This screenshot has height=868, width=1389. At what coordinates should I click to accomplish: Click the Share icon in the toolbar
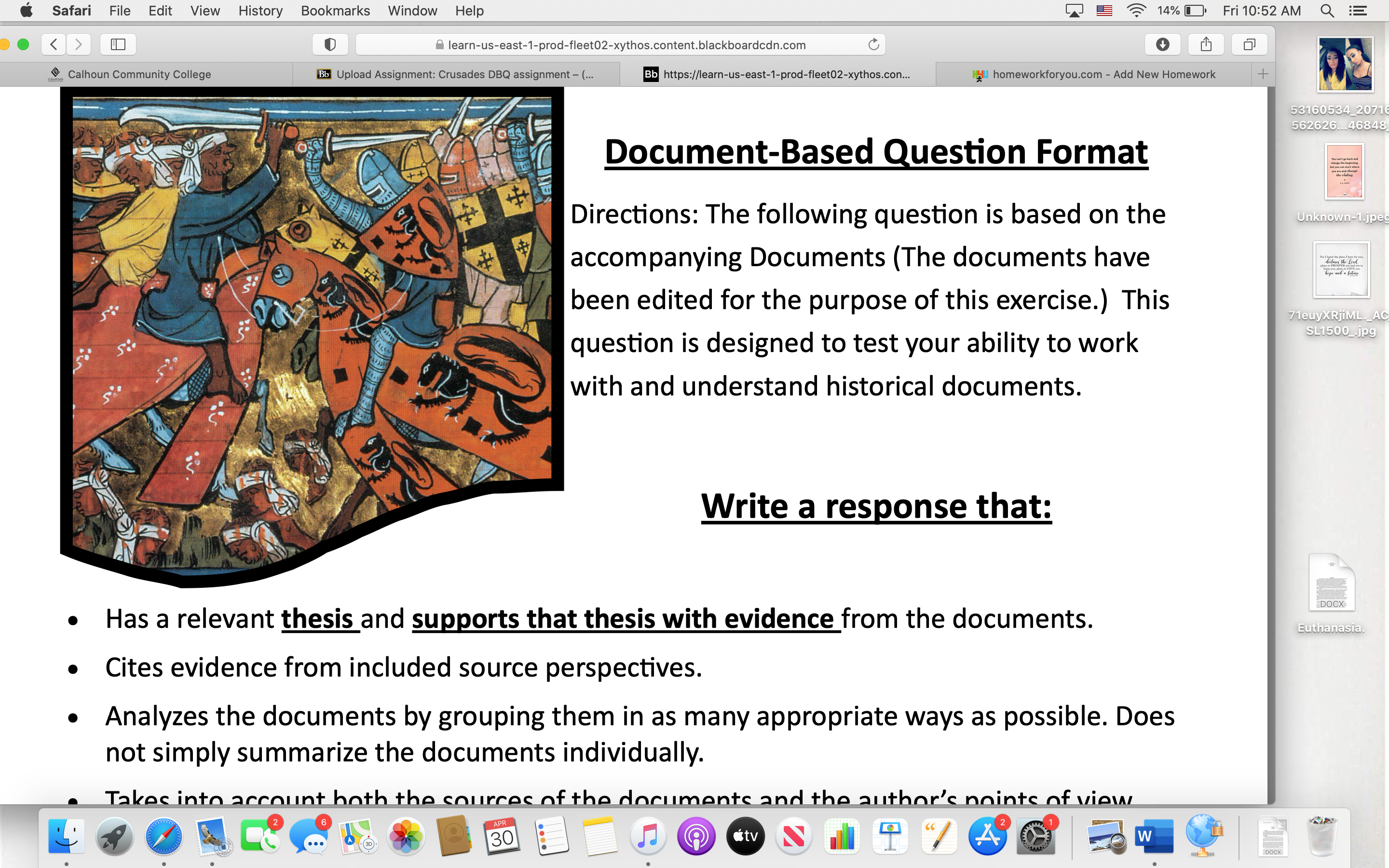[x=1206, y=44]
